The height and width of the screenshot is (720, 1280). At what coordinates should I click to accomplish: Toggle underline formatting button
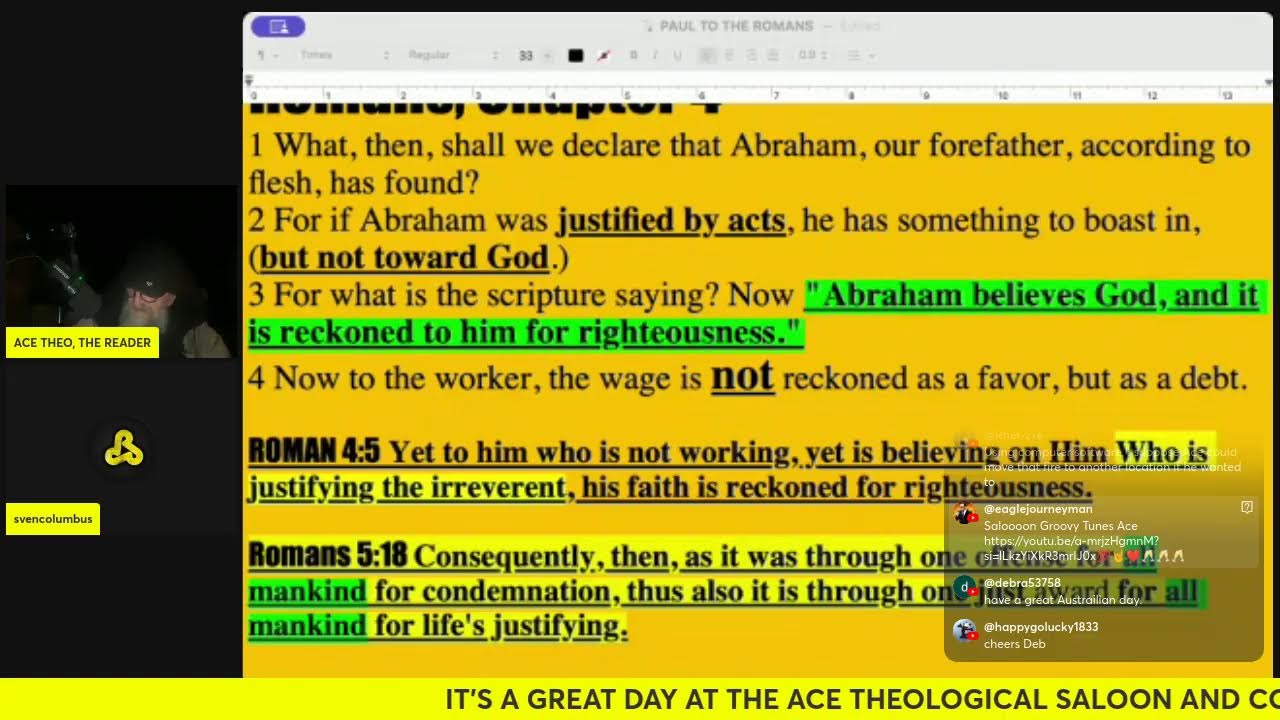[677, 55]
